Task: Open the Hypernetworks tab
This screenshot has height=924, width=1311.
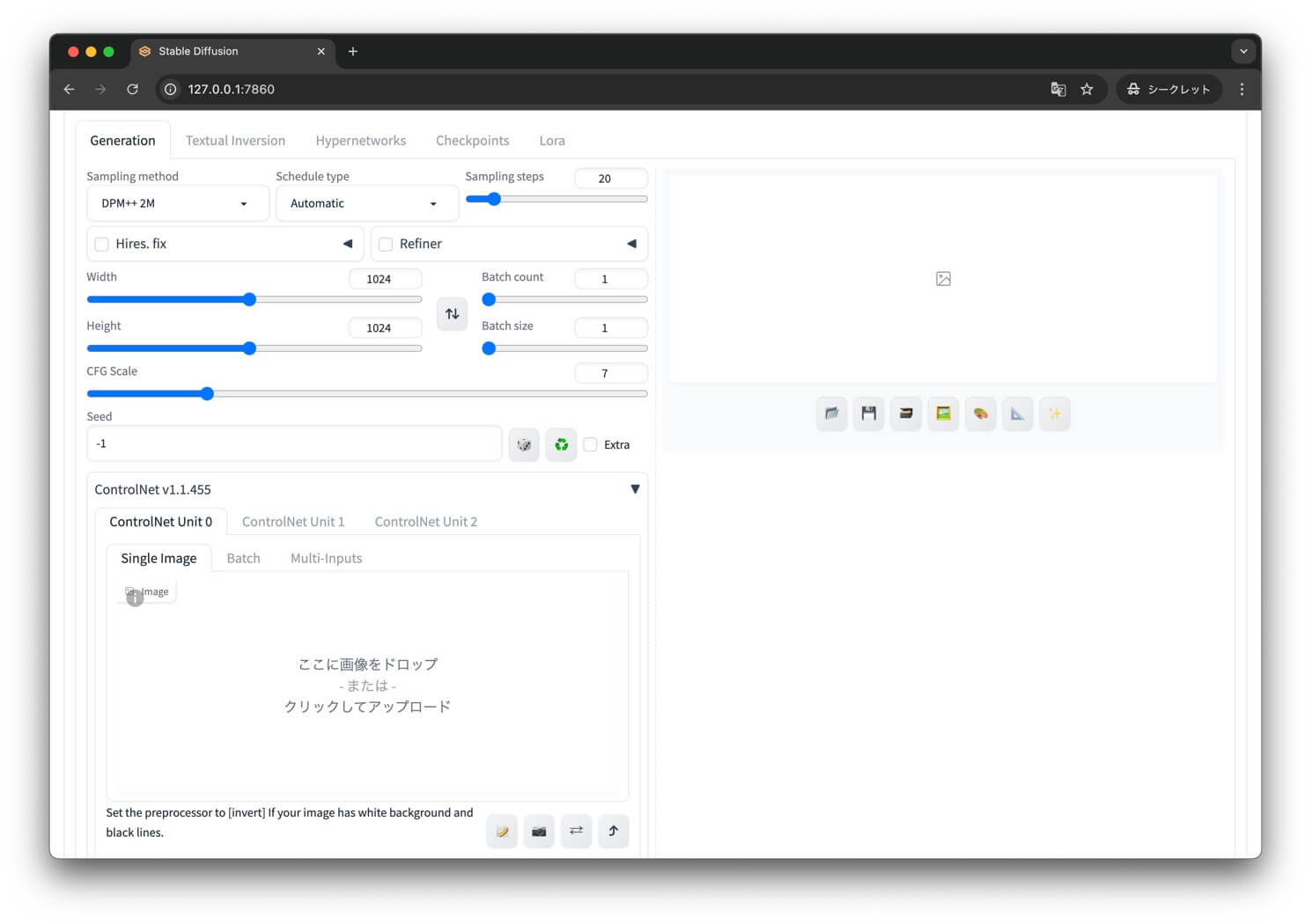Action: [361, 141]
